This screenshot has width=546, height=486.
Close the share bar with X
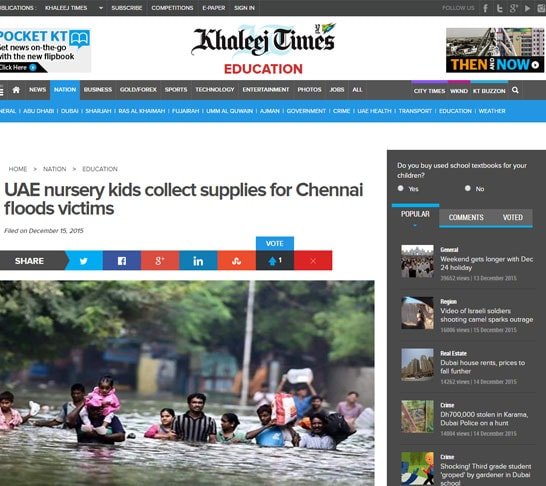coord(313,261)
